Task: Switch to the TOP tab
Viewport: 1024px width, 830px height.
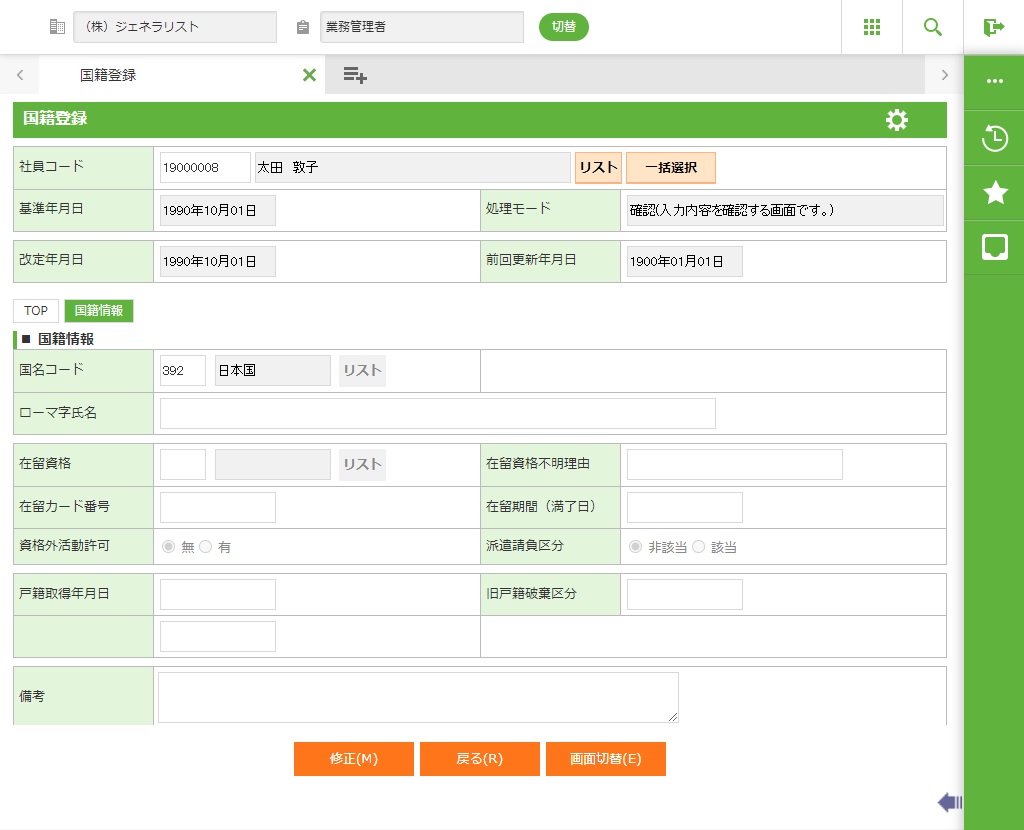Action: click(x=36, y=311)
